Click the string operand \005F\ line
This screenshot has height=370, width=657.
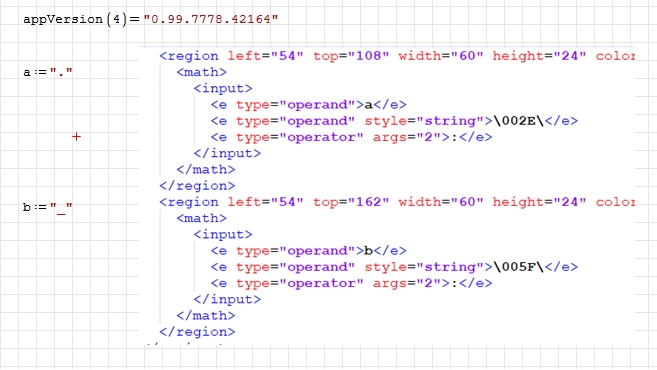[x=394, y=267]
